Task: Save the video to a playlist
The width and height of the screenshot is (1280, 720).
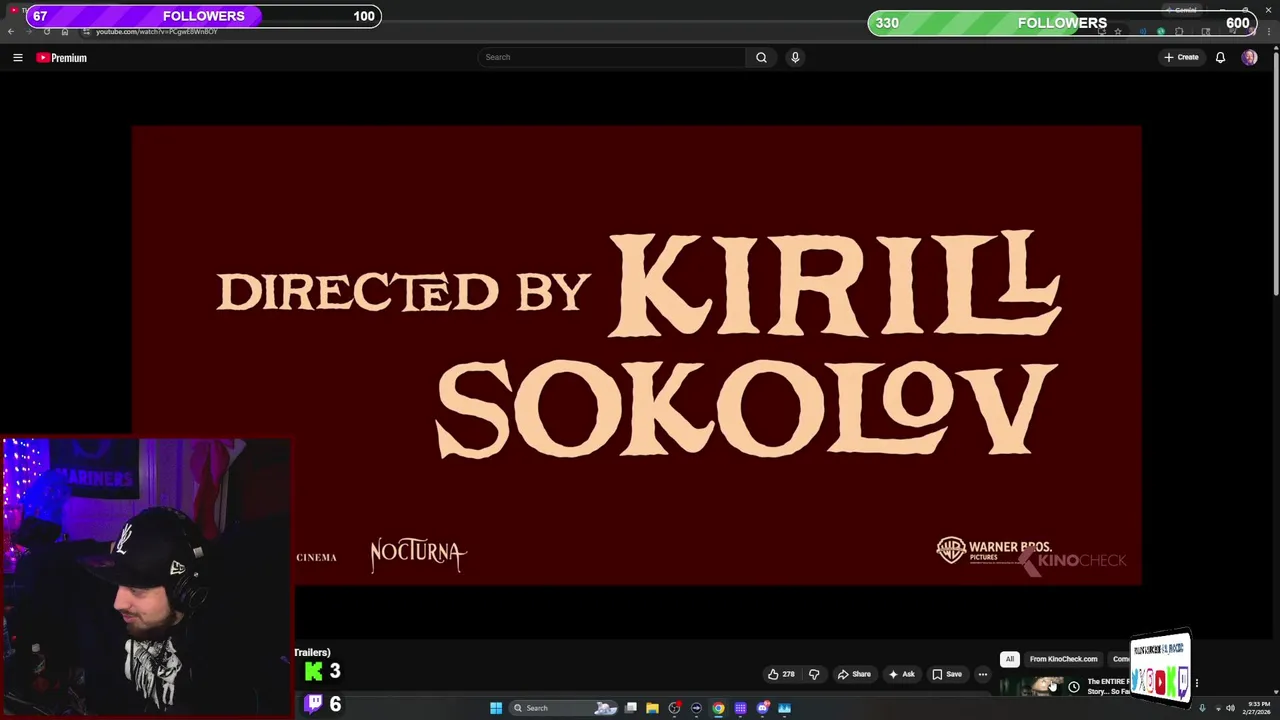Action: (947, 674)
